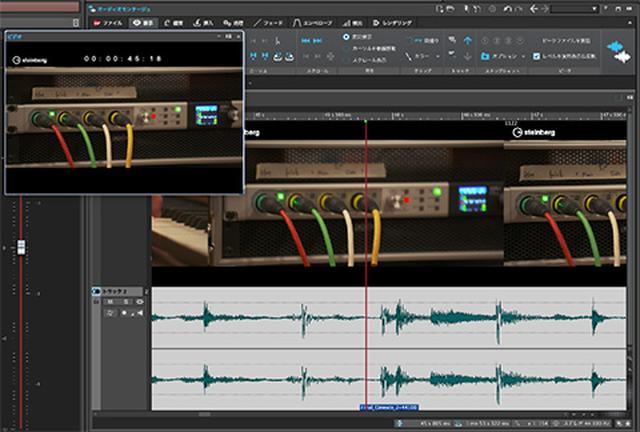The image size is (640, 432).
Task: Click the lower track stack icon
Action: pos(452,55)
